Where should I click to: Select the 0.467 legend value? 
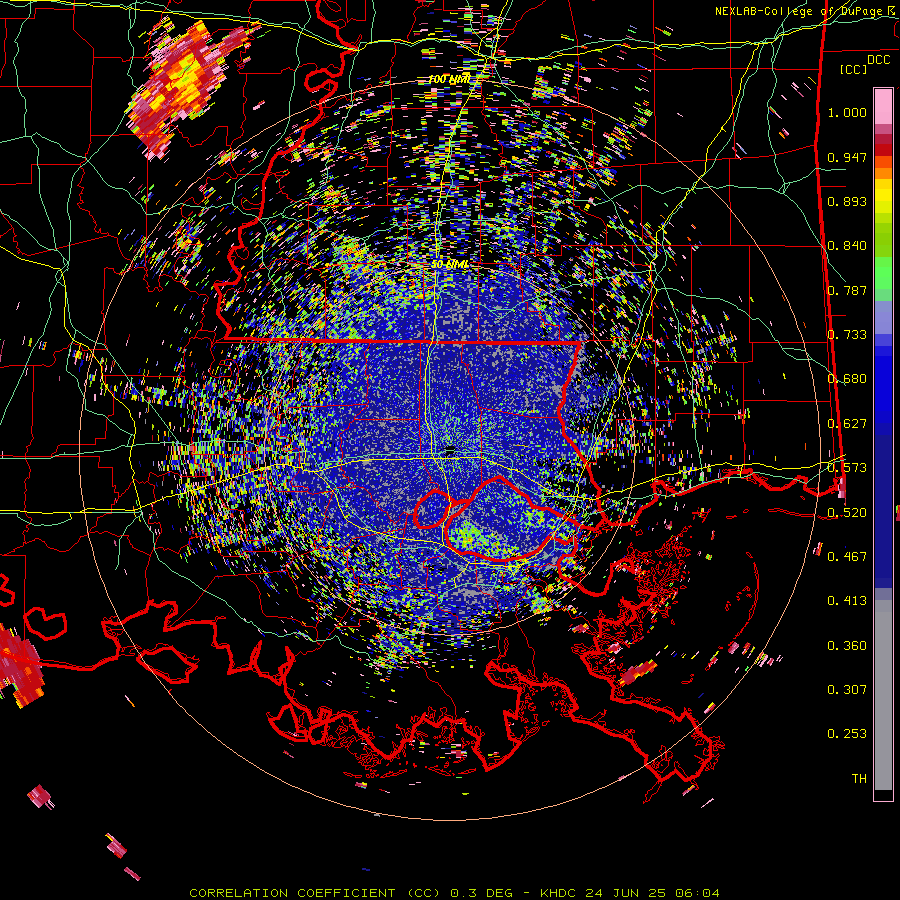click(x=847, y=556)
